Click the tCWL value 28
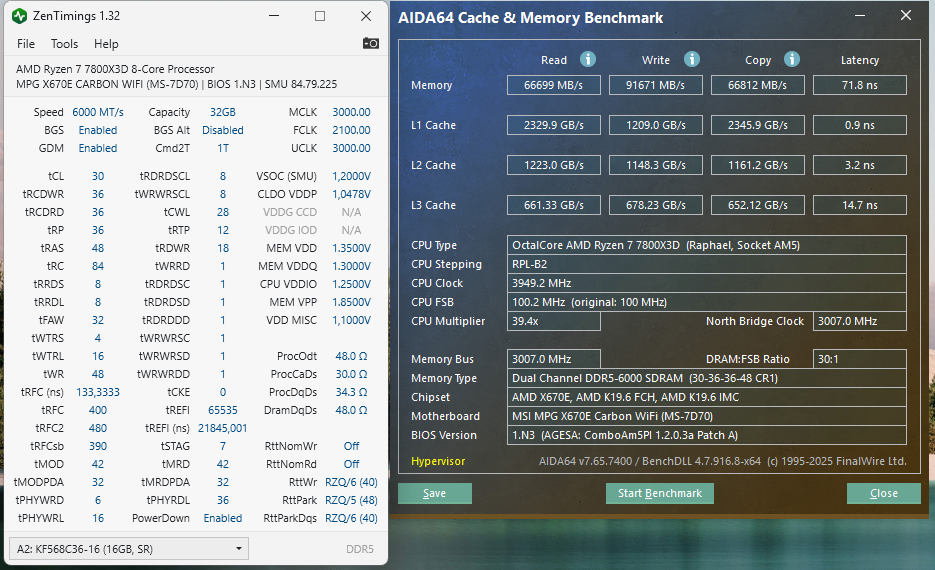This screenshot has width=935, height=570. [222, 212]
